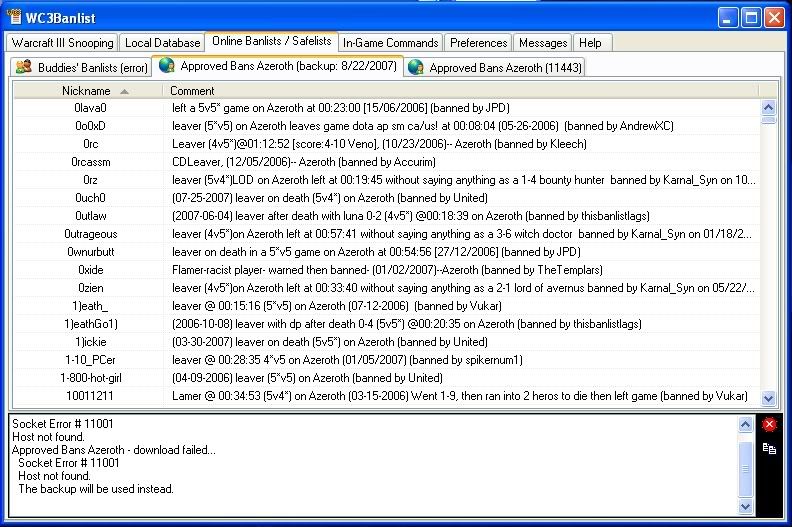
Task: Click comment banned by Kleech
Action: [x=379, y=144]
